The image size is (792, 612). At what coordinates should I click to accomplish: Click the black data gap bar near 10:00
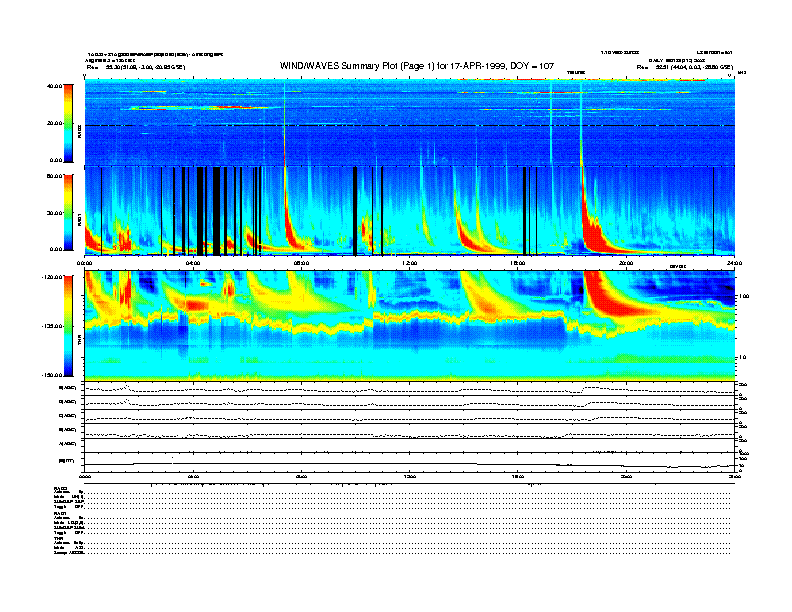coord(355,211)
